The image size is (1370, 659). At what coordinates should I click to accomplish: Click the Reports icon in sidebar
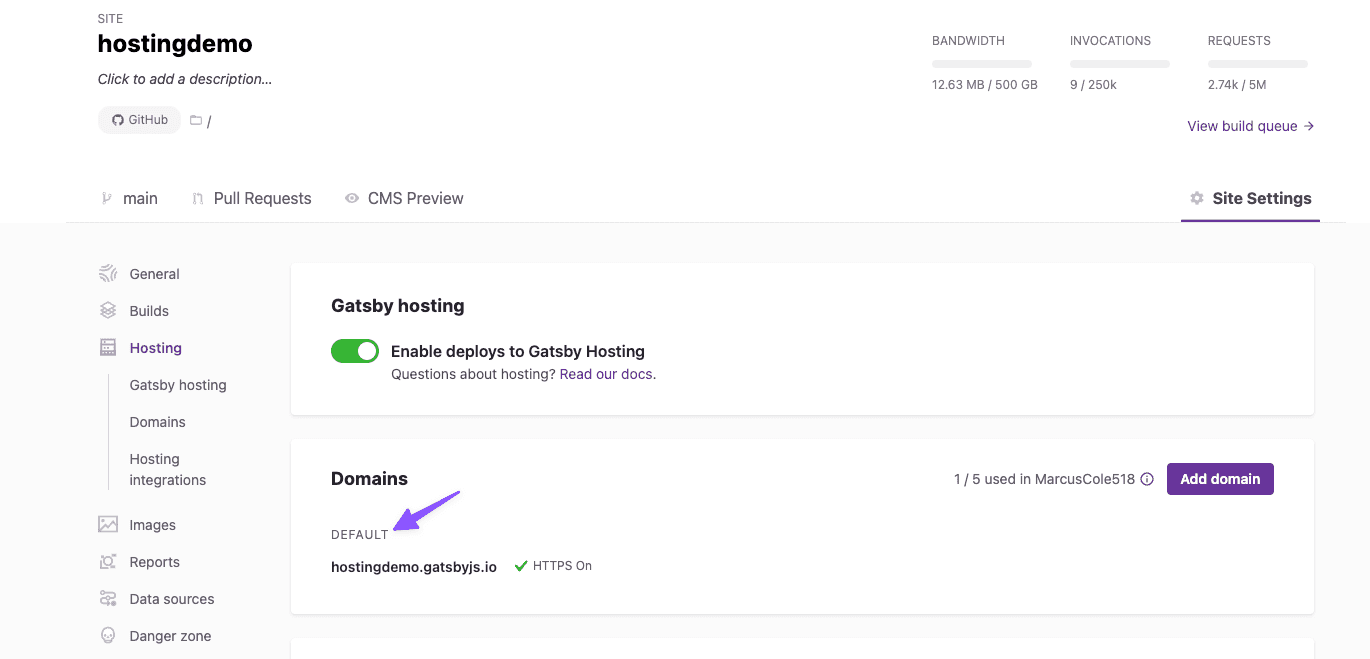coord(108,562)
